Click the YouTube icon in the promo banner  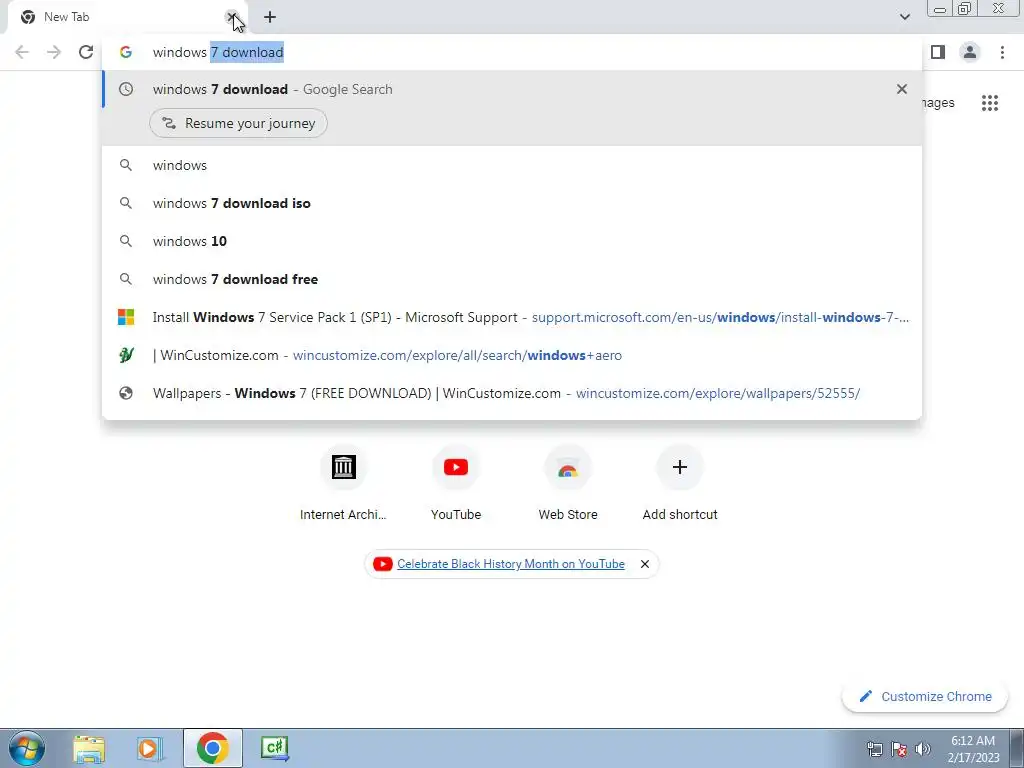pos(383,564)
